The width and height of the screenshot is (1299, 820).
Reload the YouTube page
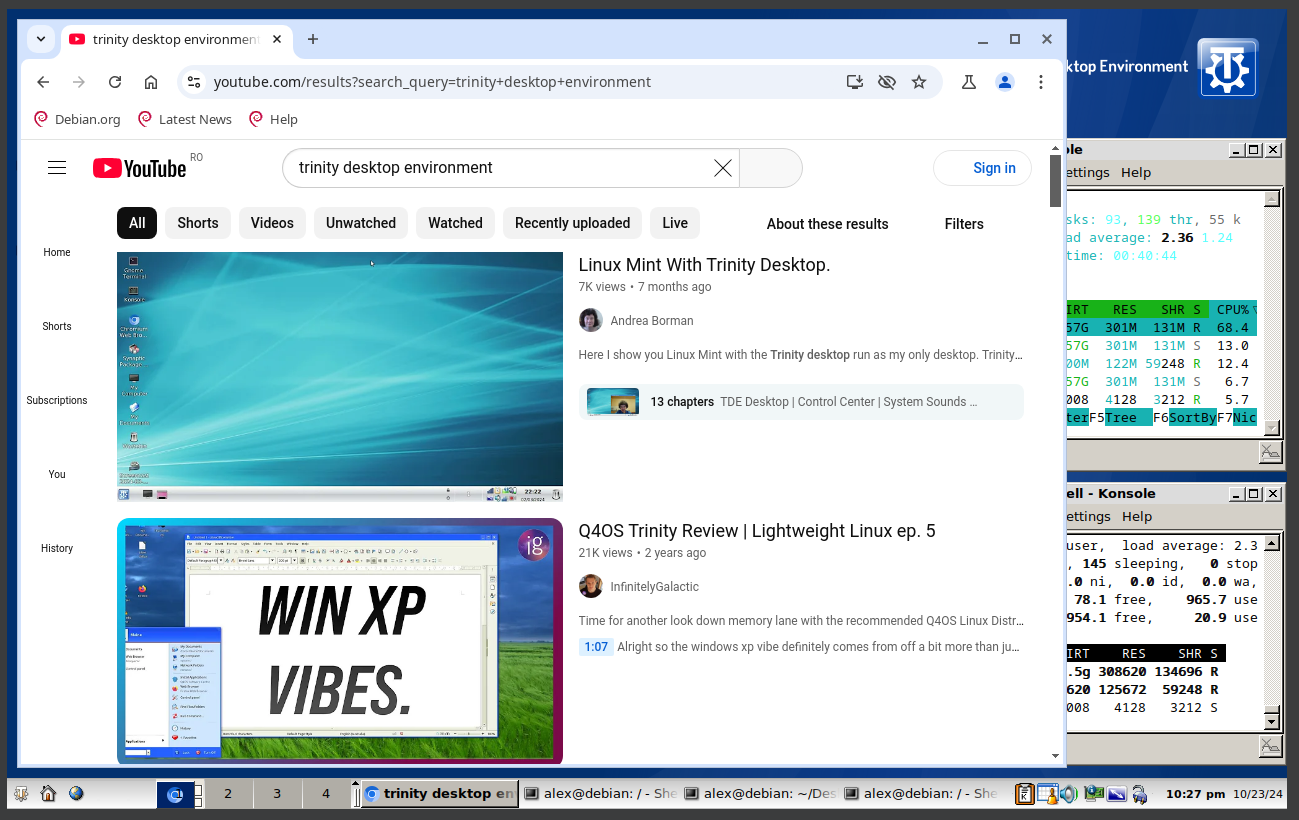pos(115,82)
